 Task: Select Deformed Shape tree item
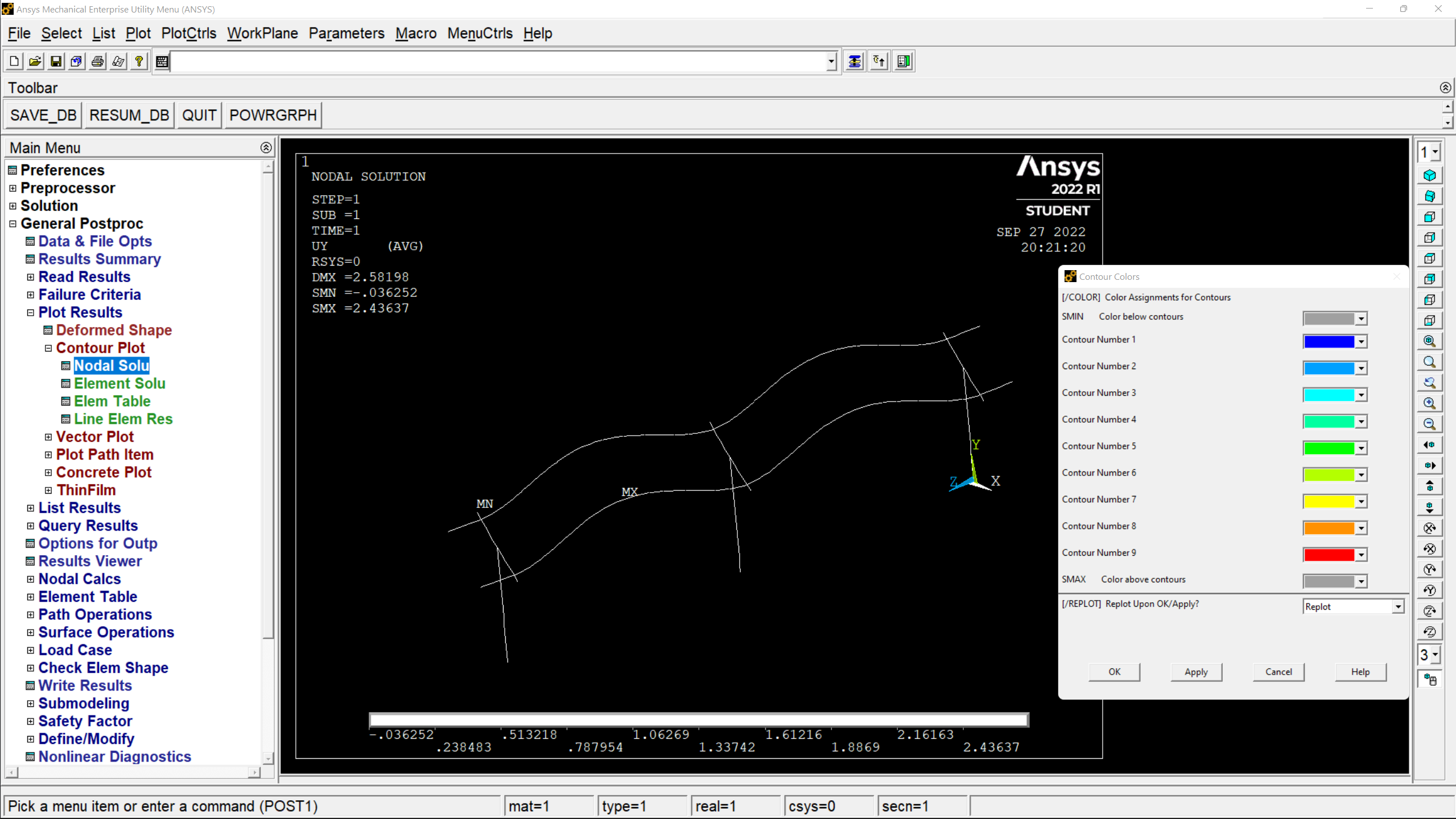114,330
